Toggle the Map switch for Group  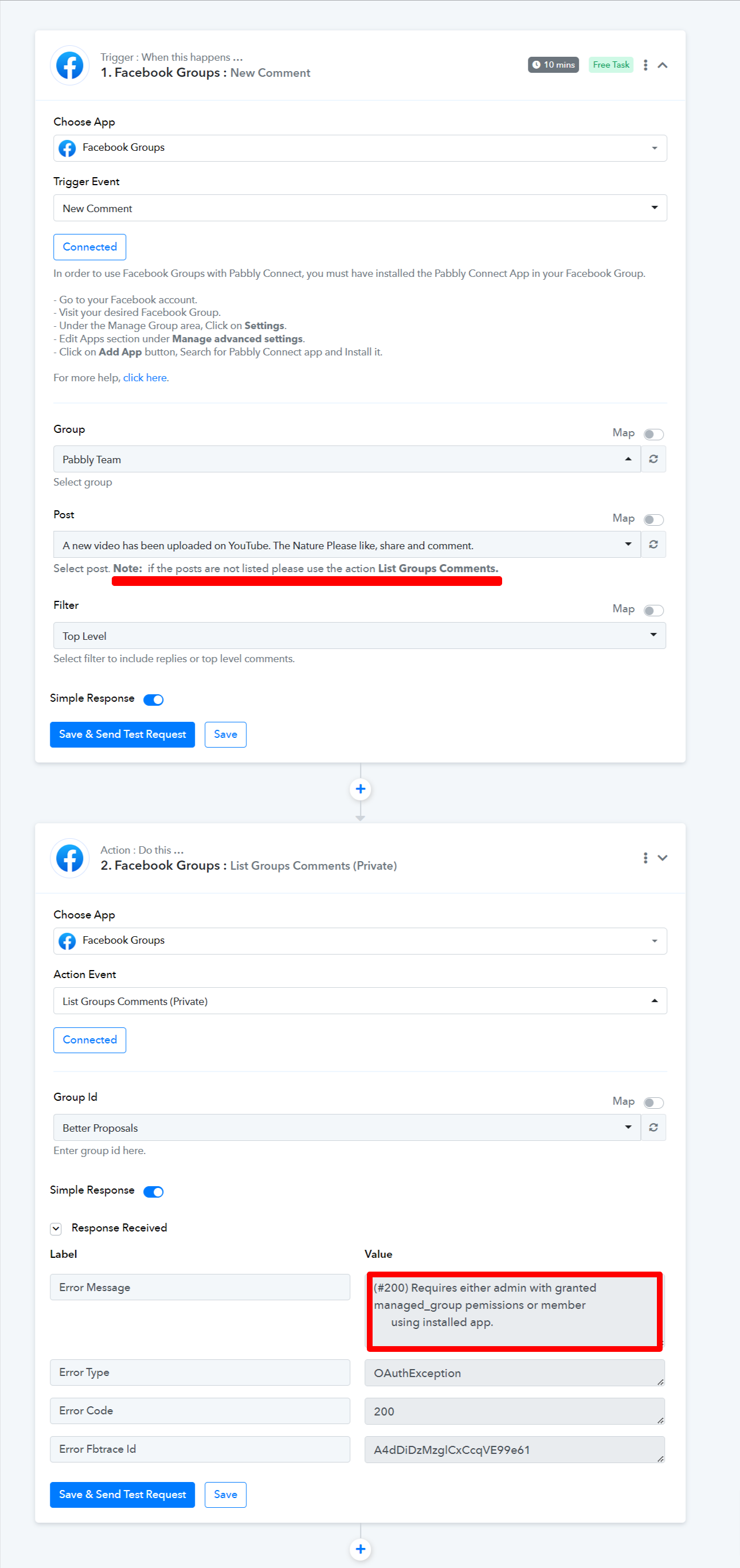coord(653,434)
